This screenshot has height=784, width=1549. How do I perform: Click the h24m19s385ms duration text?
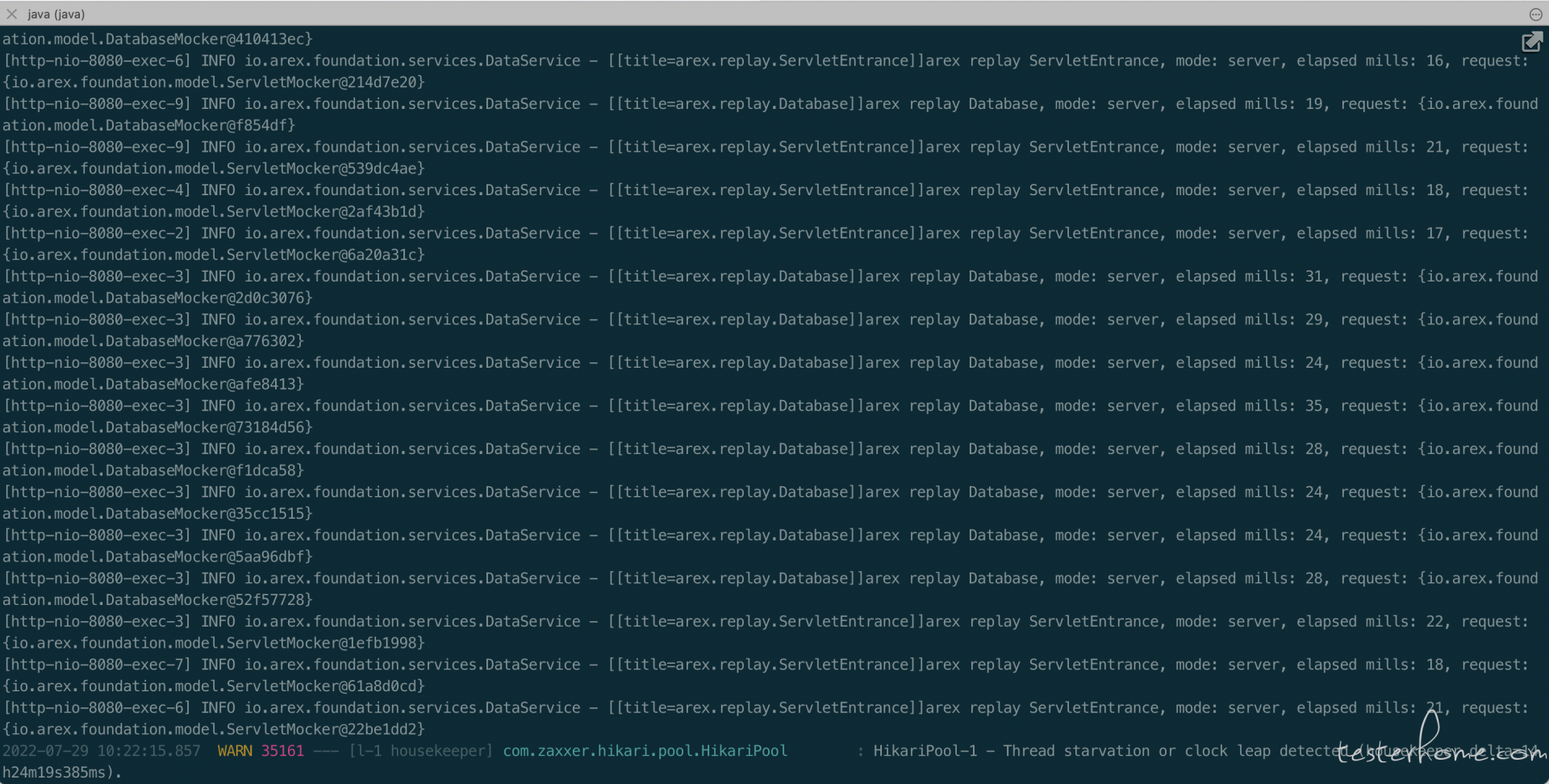[54, 773]
